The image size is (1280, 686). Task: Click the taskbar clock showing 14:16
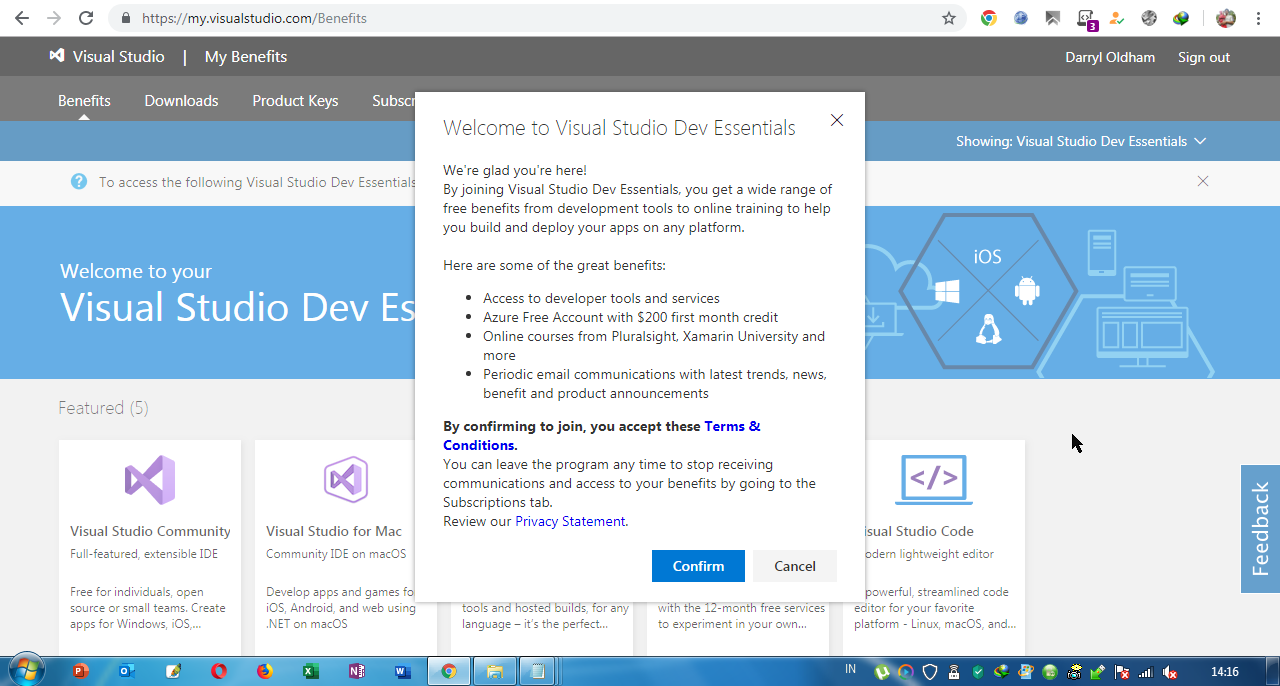tap(1225, 672)
